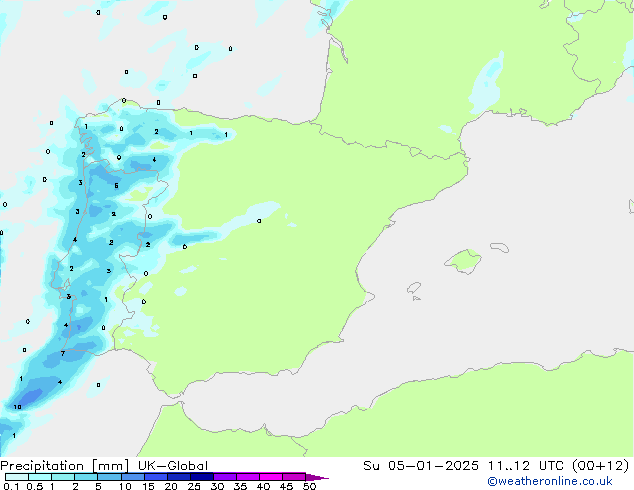Select the 10–15 mm legend swatch
The width and height of the screenshot is (634, 490).
pyautogui.click(x=132, y=477)
